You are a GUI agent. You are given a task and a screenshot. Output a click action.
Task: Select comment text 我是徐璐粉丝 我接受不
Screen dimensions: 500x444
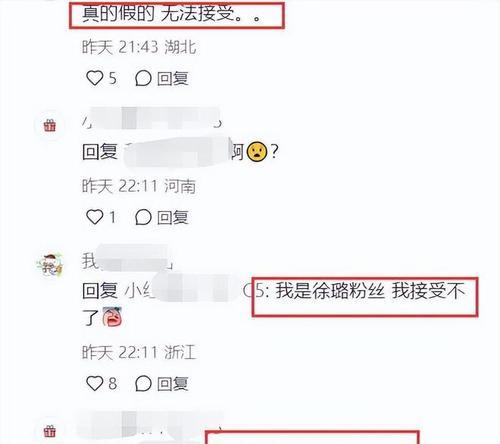point(370,291)
